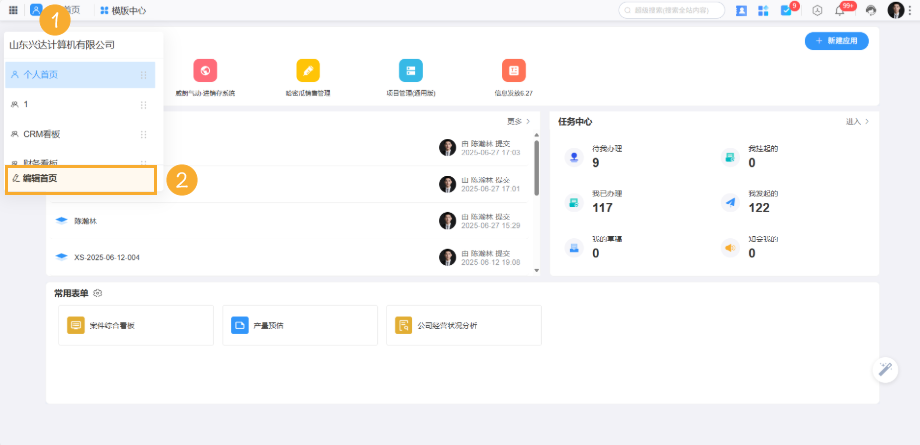Click the customer service headset icon
The width and height of the screenshot is (920, 445).
pos(870,10)
